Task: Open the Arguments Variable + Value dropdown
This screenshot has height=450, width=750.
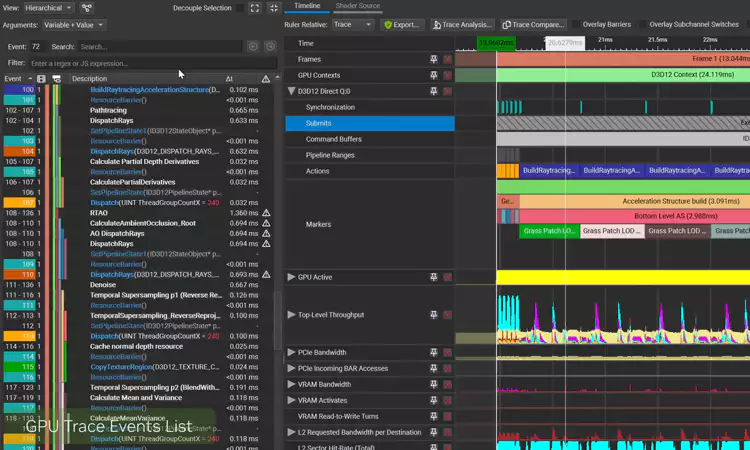Action: pyautogui.click(x=73, y=25)
